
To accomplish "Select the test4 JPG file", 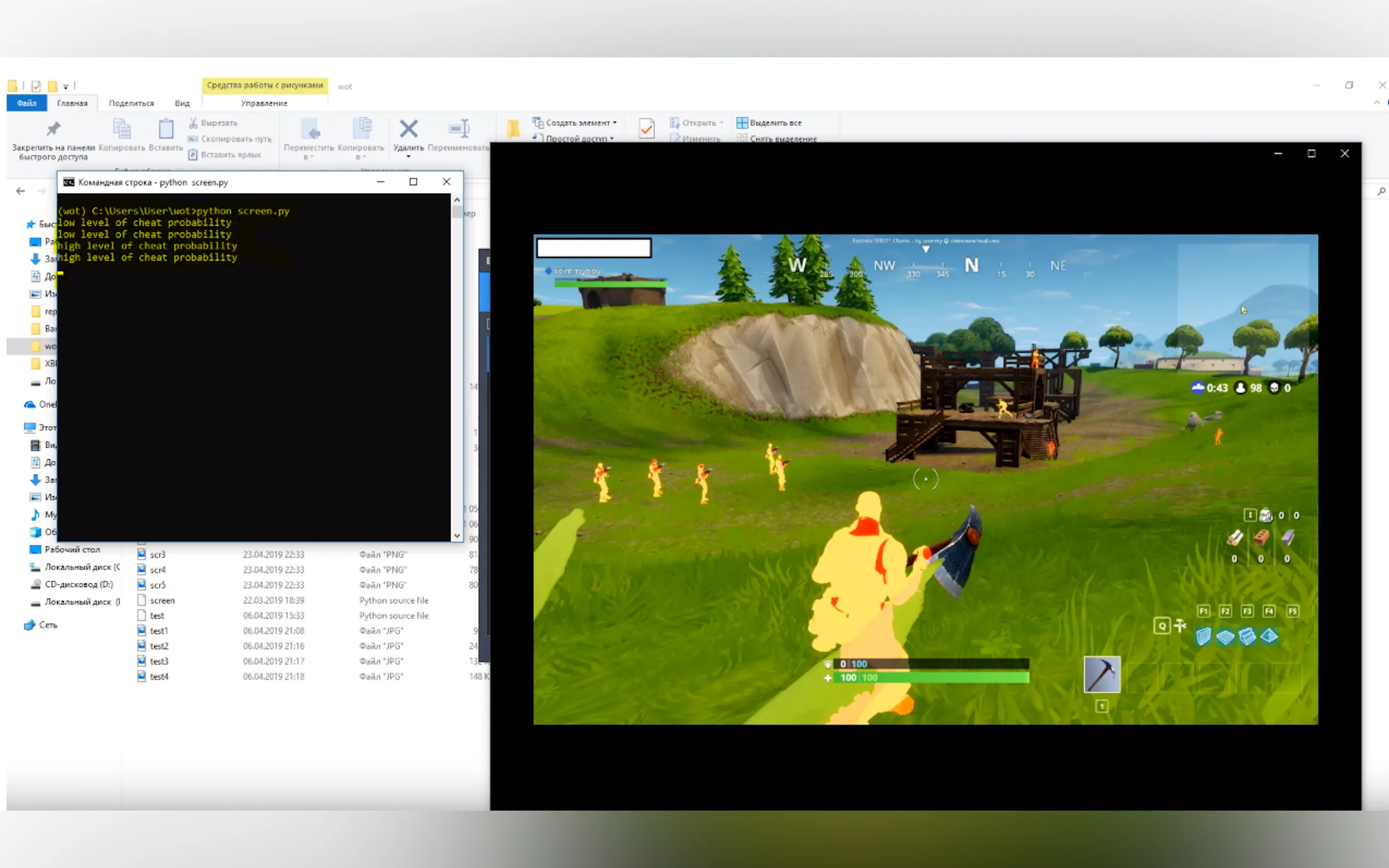I will point(159,676).
